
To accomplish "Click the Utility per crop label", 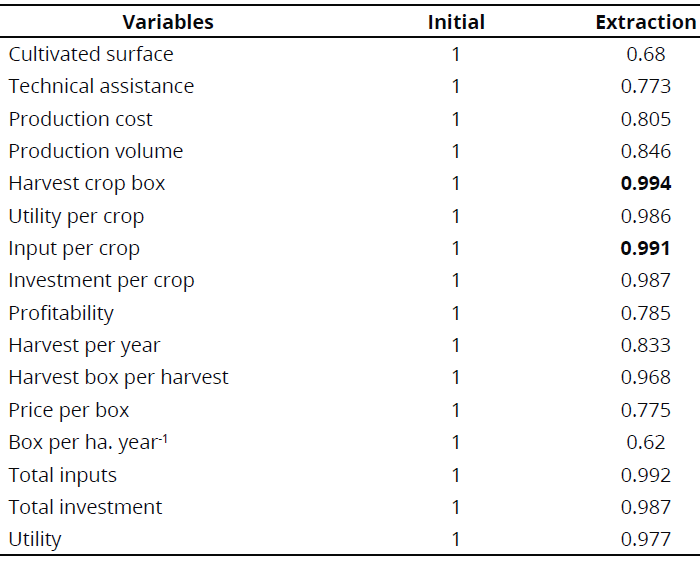I will (76, 216).
